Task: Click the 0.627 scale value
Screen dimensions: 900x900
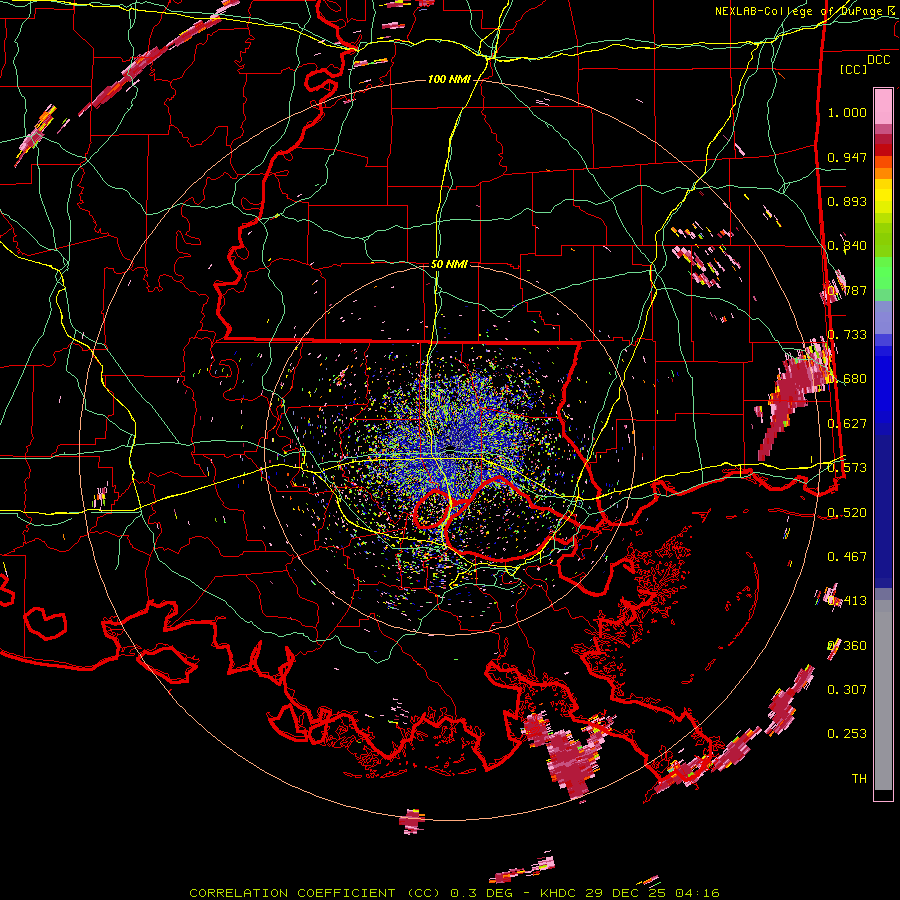Action: pyautogui.click(x=847, y=424)
